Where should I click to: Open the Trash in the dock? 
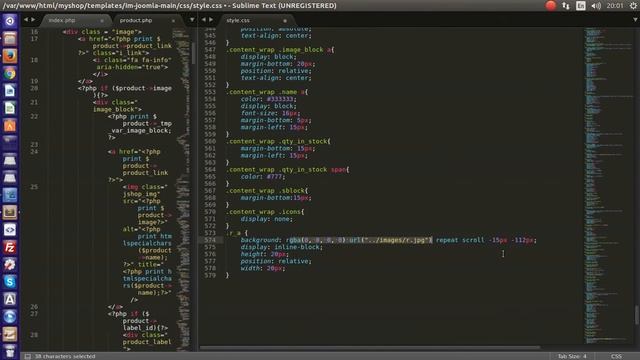point(10,351)
